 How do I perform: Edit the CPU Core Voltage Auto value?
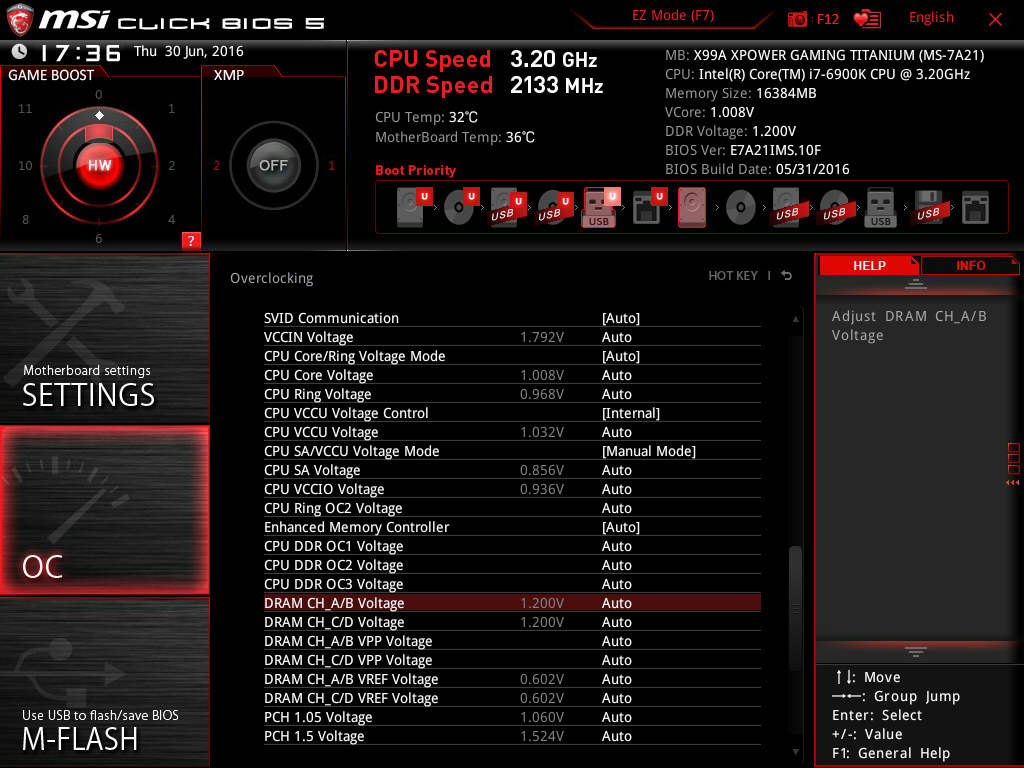(x=616, y=375)
